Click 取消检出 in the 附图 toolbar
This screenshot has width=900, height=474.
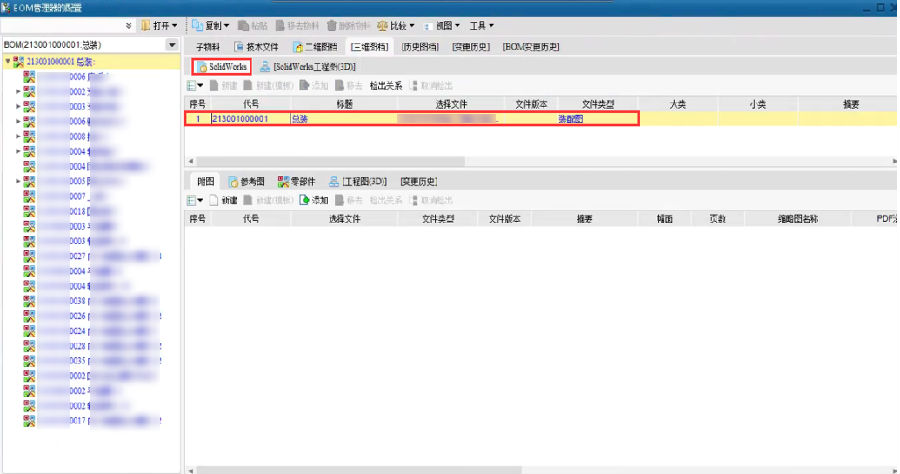432,200
